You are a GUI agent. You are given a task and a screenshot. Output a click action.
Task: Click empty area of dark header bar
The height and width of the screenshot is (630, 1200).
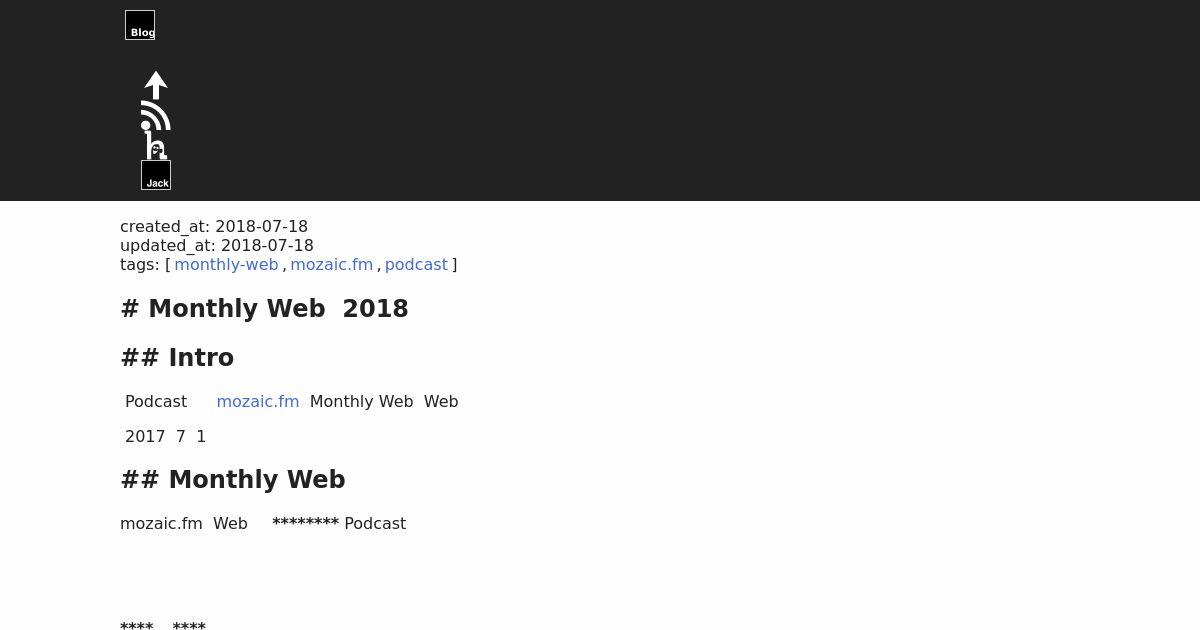point(700,100)
